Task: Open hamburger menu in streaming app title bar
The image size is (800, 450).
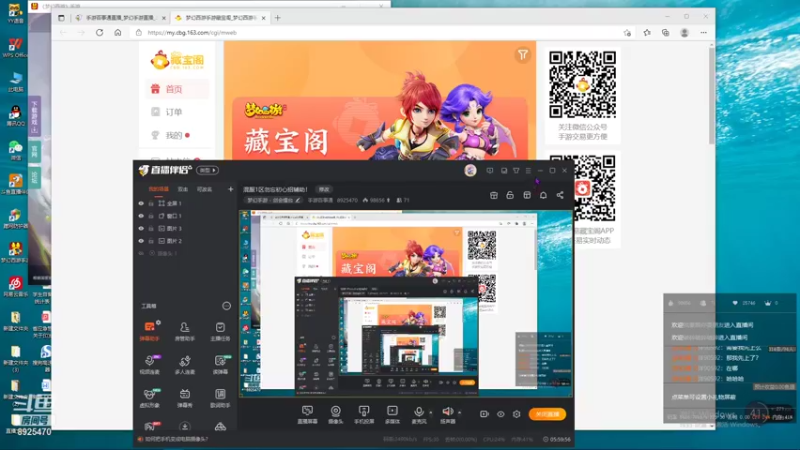Action: point(528,170)
